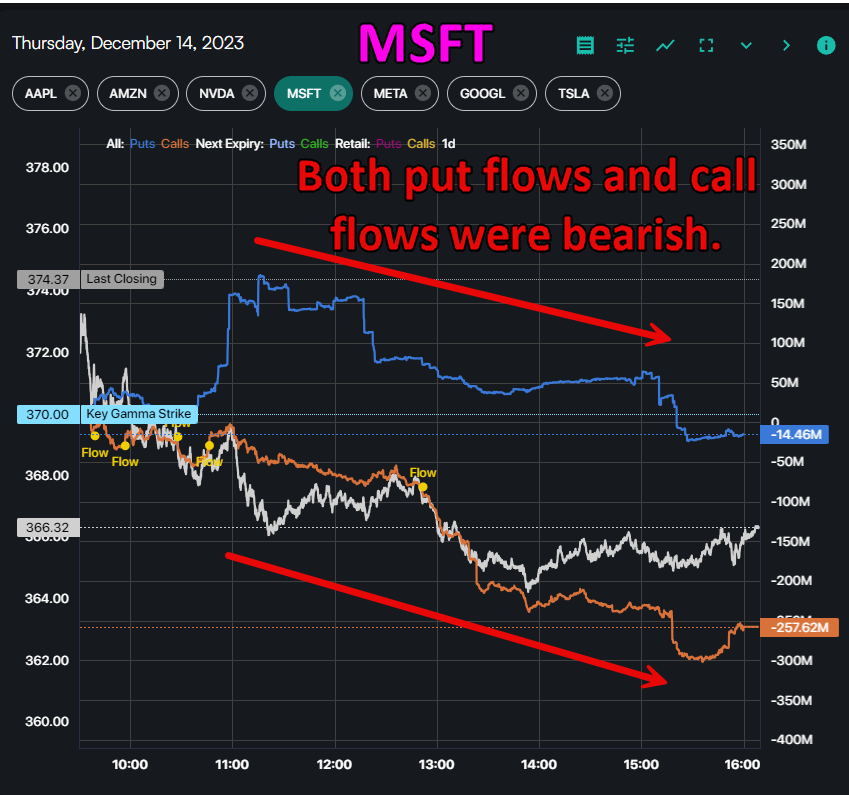The height and width of the screenshot is (795, 849).
Task: Enter fullscreen using the expand icon
Action: (706, 45)
